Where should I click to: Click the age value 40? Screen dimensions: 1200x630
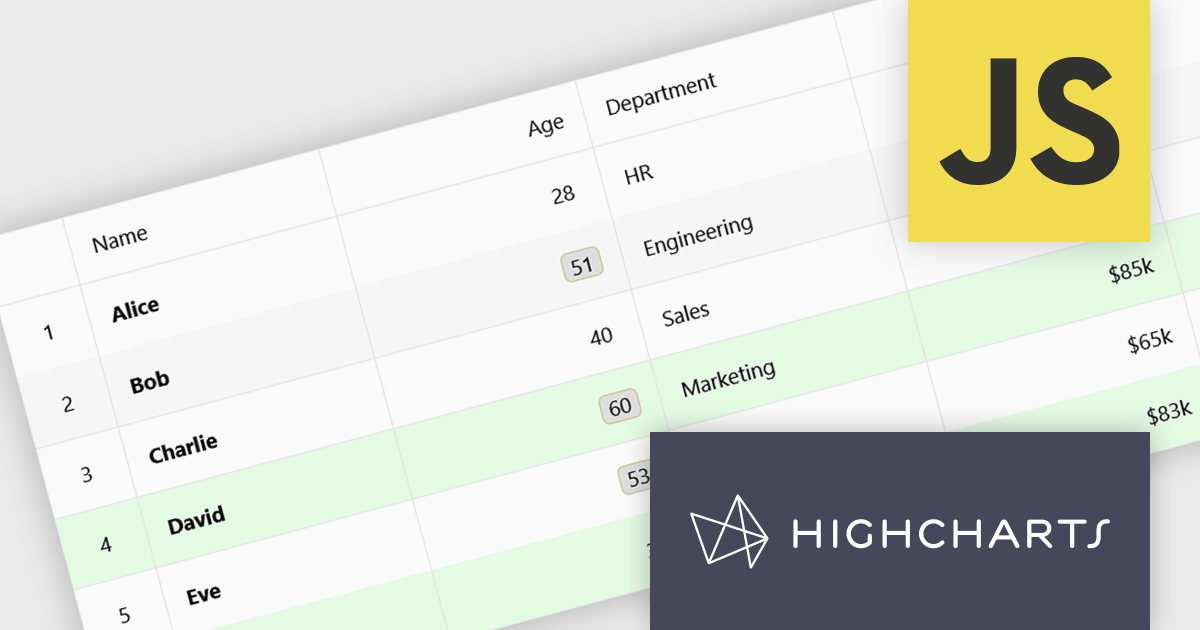click(x=601, y=337)
